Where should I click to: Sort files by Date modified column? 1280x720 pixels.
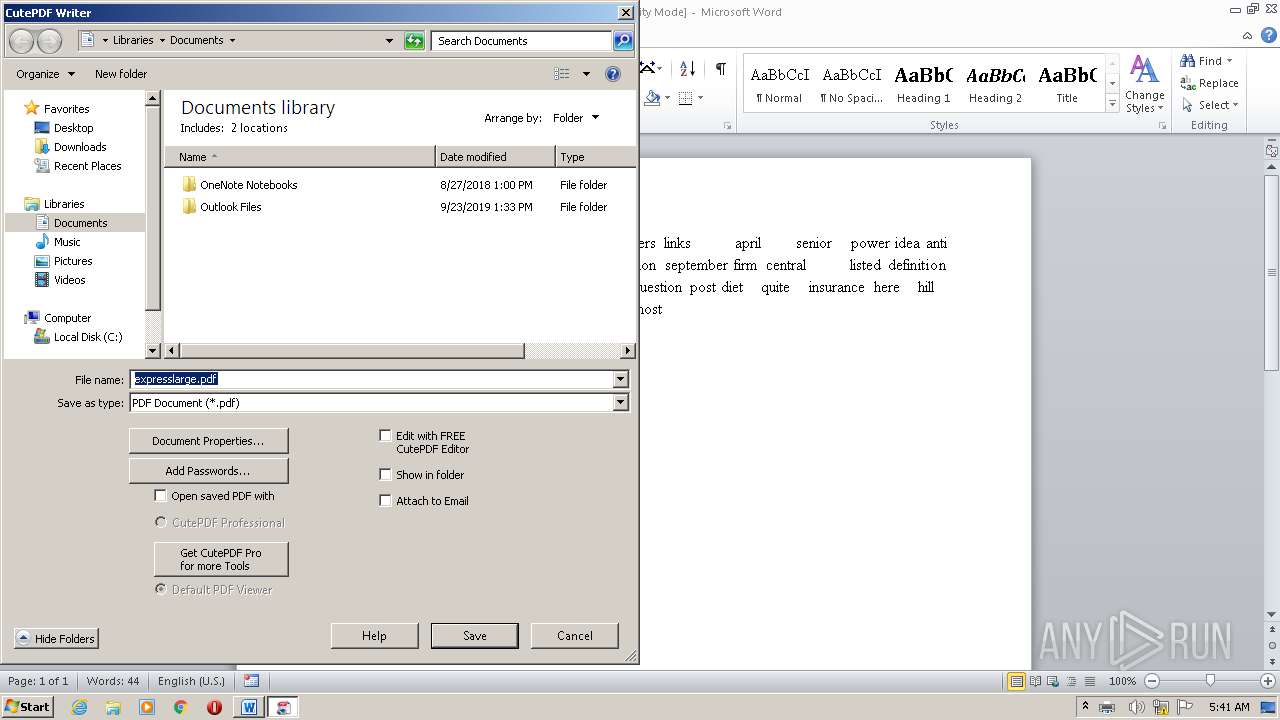(495, 157)
